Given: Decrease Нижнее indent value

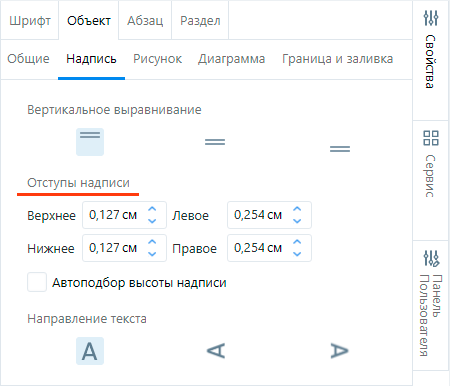Looking at the screenshot, I should pyautogui.click(x=152, y=254).
